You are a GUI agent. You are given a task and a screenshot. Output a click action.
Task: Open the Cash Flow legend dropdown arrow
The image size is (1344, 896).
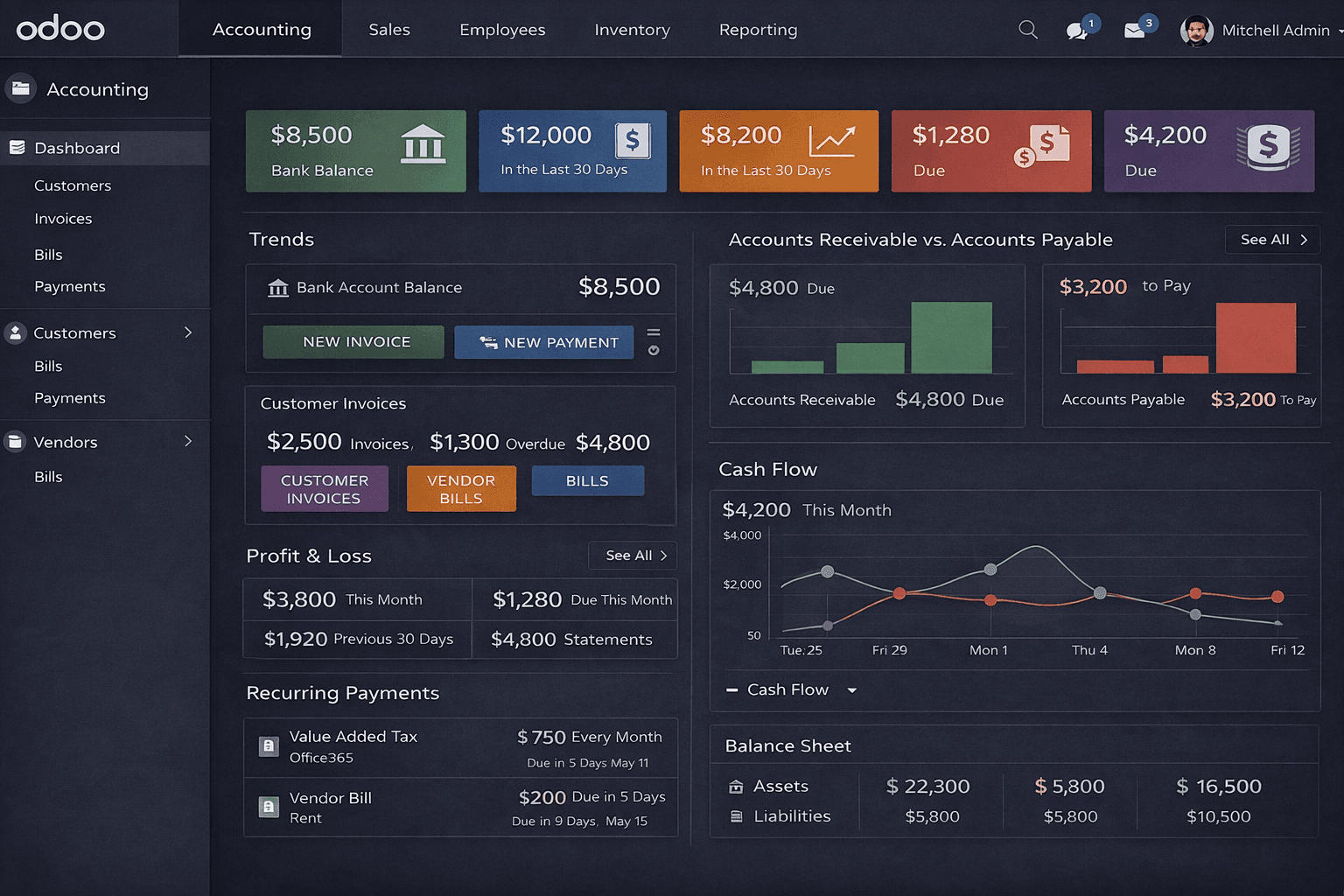click(851, 690)
